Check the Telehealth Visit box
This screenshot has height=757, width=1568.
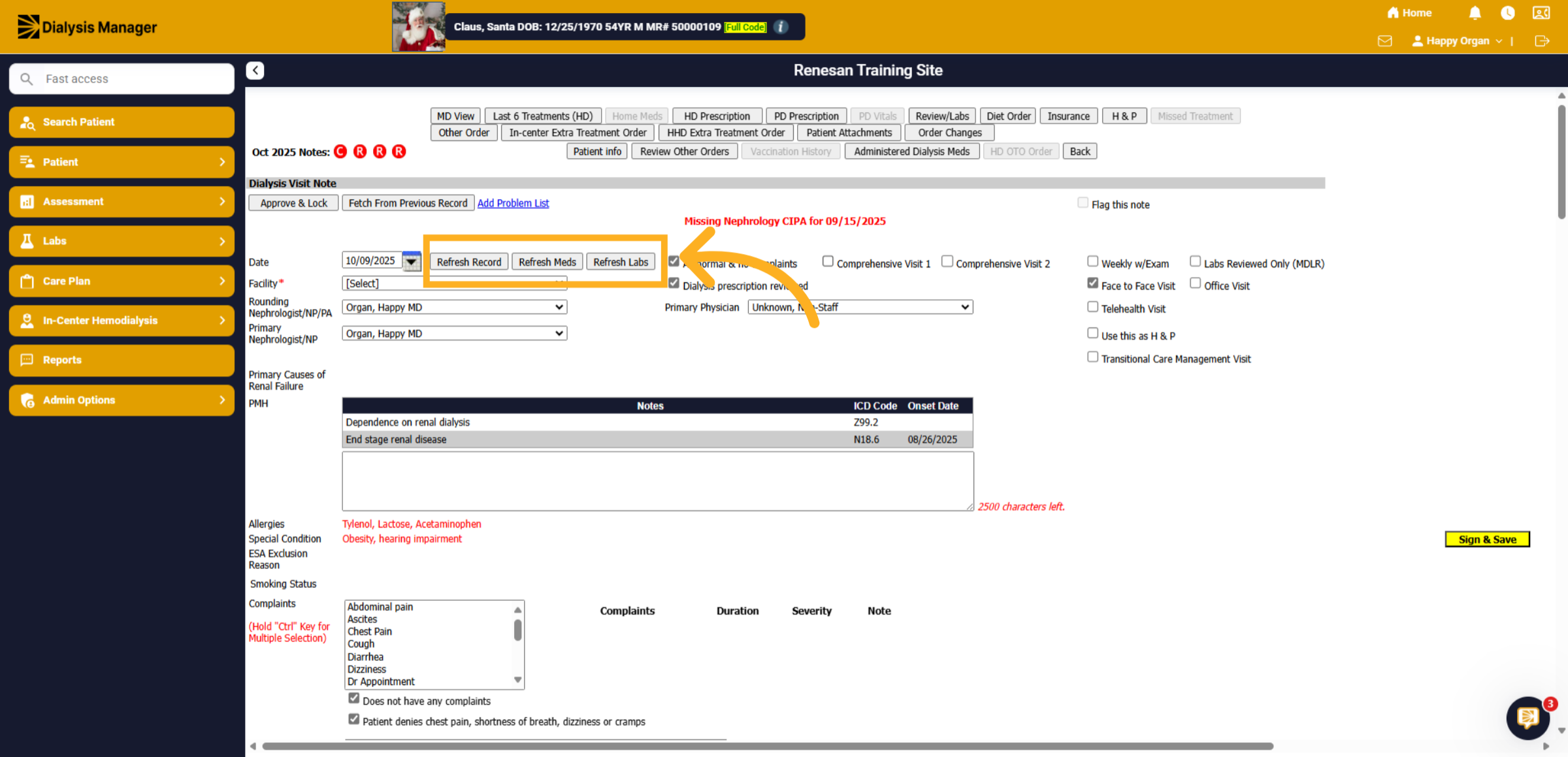click(1092, 306)
